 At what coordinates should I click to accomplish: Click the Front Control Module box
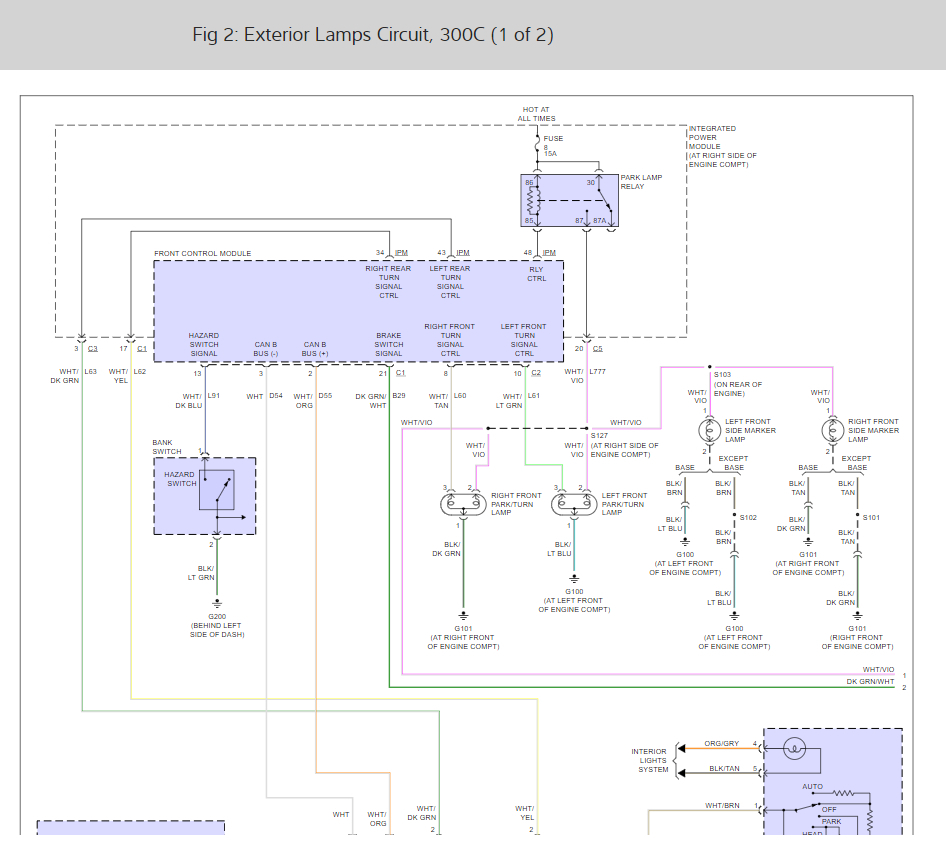[358, 311]
